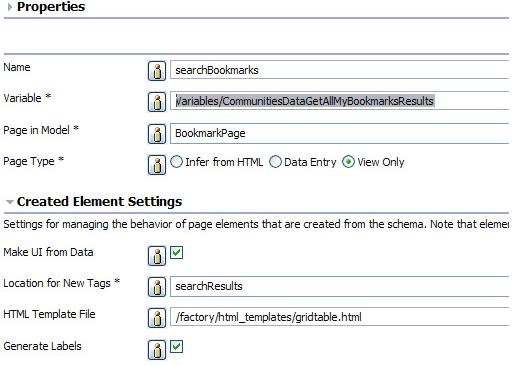This screenshot has width=525, height=365.
Task: Click the profile icon beside HTML Template File
Action: click(x=157, y=318)
